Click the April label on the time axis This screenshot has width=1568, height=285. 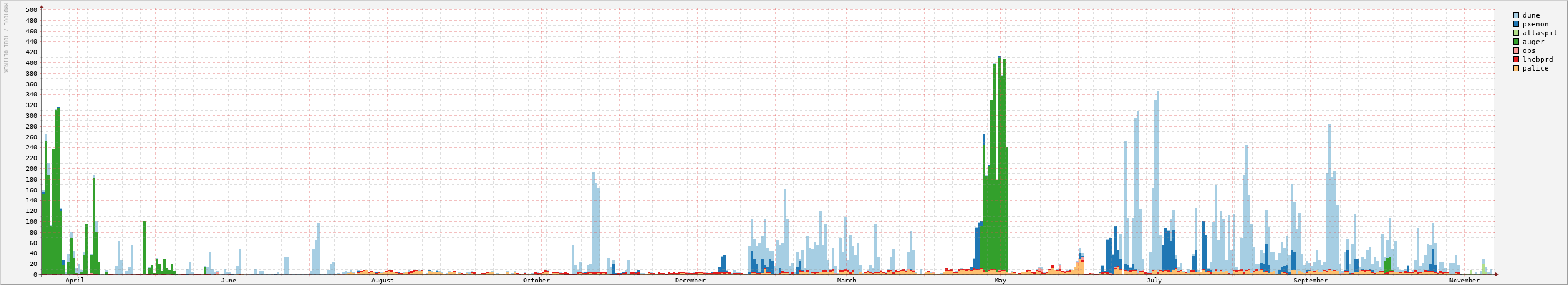(x=74, y=281)
